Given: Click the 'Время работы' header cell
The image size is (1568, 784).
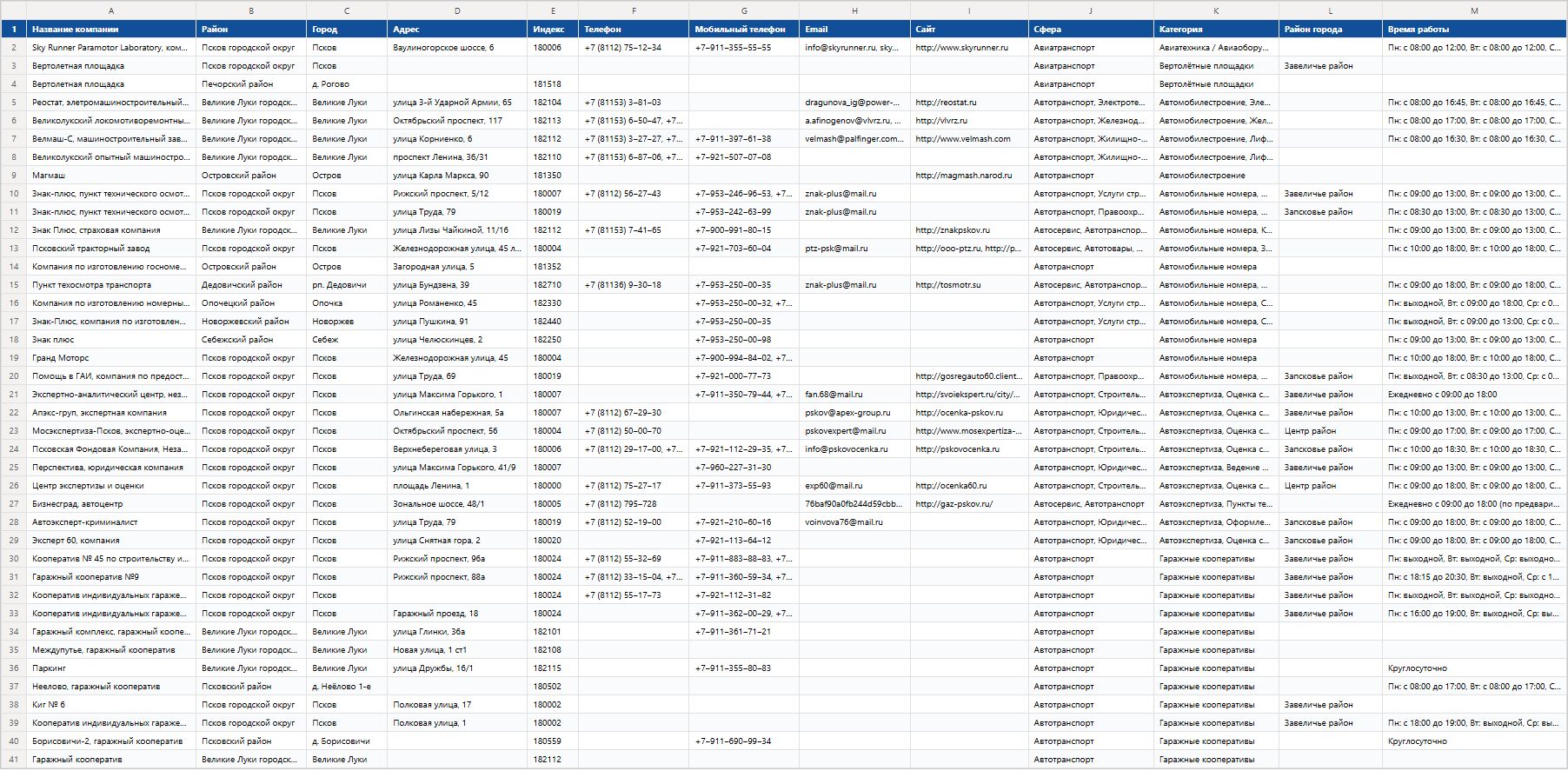Looking at the screenshot, I should [1474, 30].
